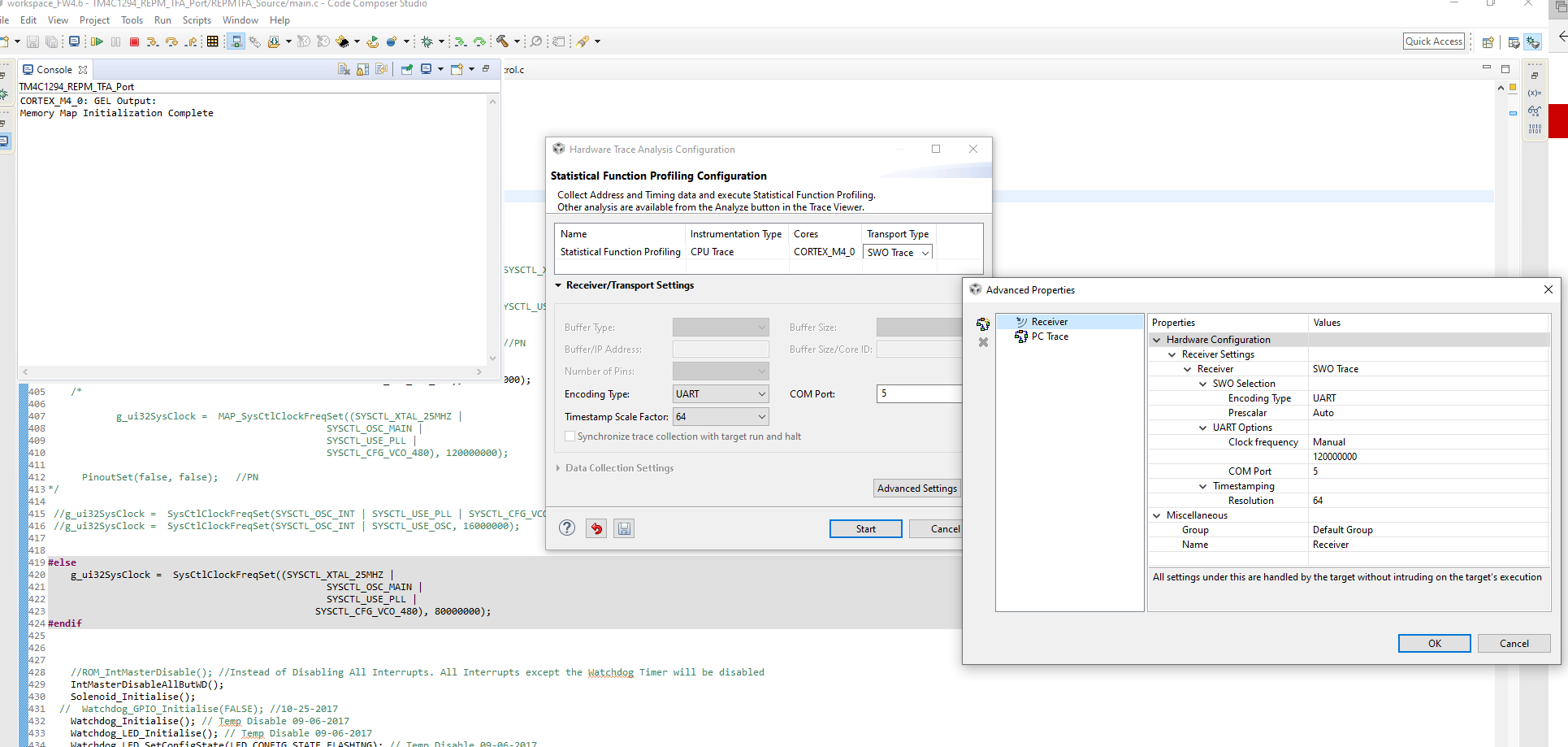Collapse the Timestamping property node
Screen dimensions: 1568x747
(1203, 486)
